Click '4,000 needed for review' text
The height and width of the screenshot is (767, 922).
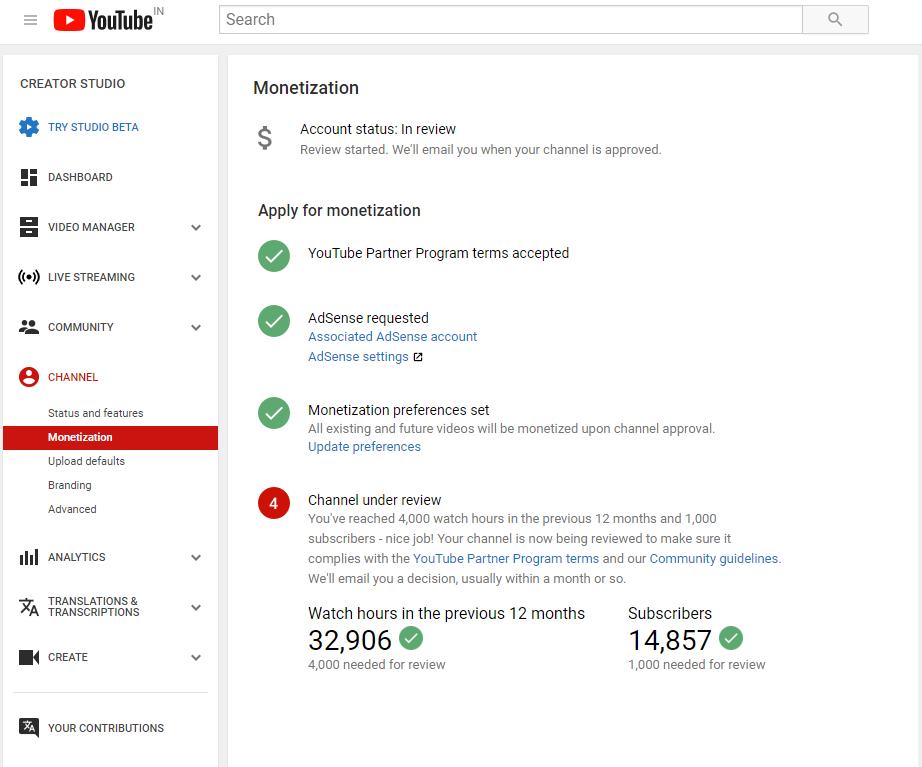point(376,665)
